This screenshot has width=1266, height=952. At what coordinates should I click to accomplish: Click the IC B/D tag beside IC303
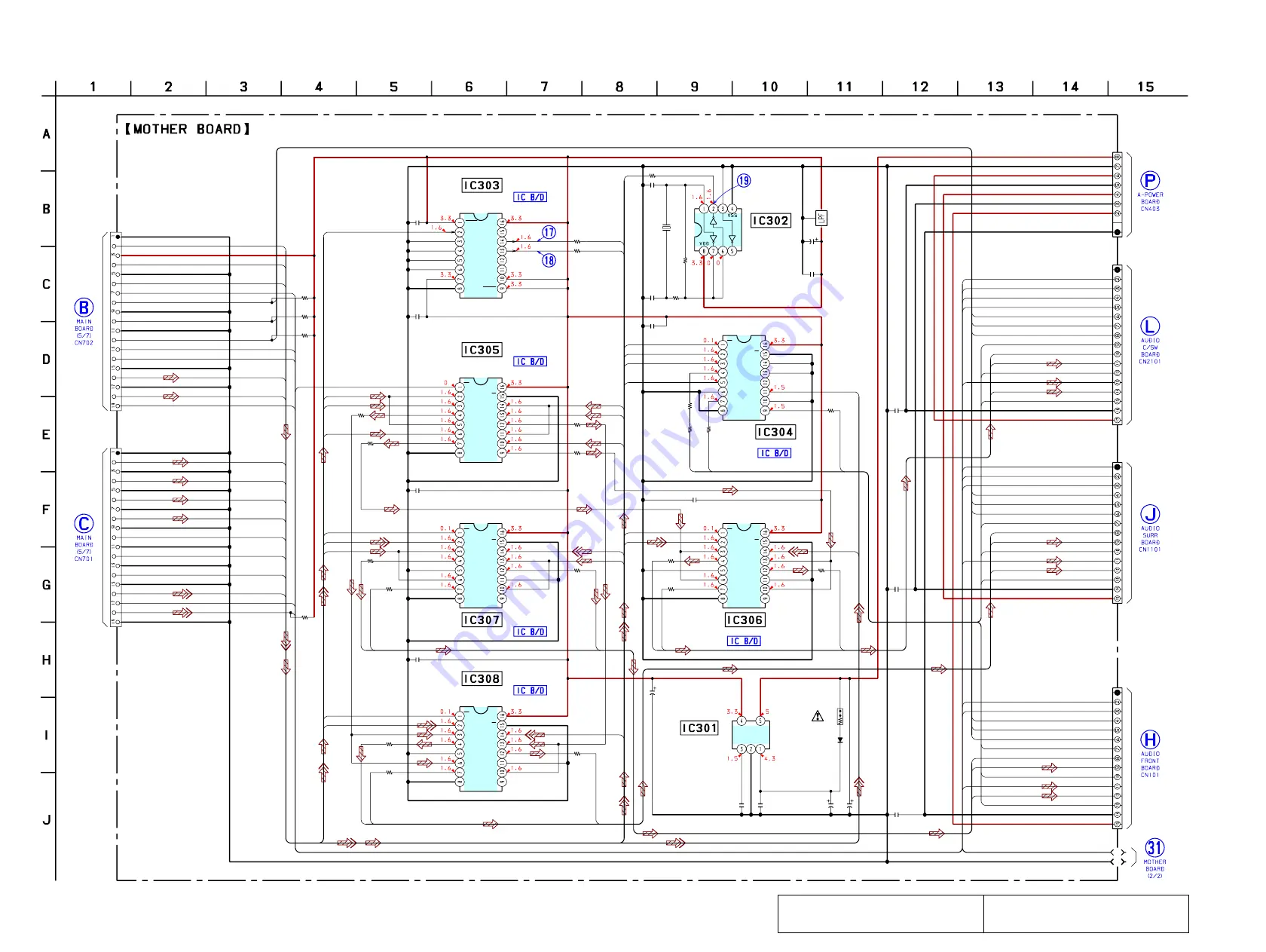(531, 197)
